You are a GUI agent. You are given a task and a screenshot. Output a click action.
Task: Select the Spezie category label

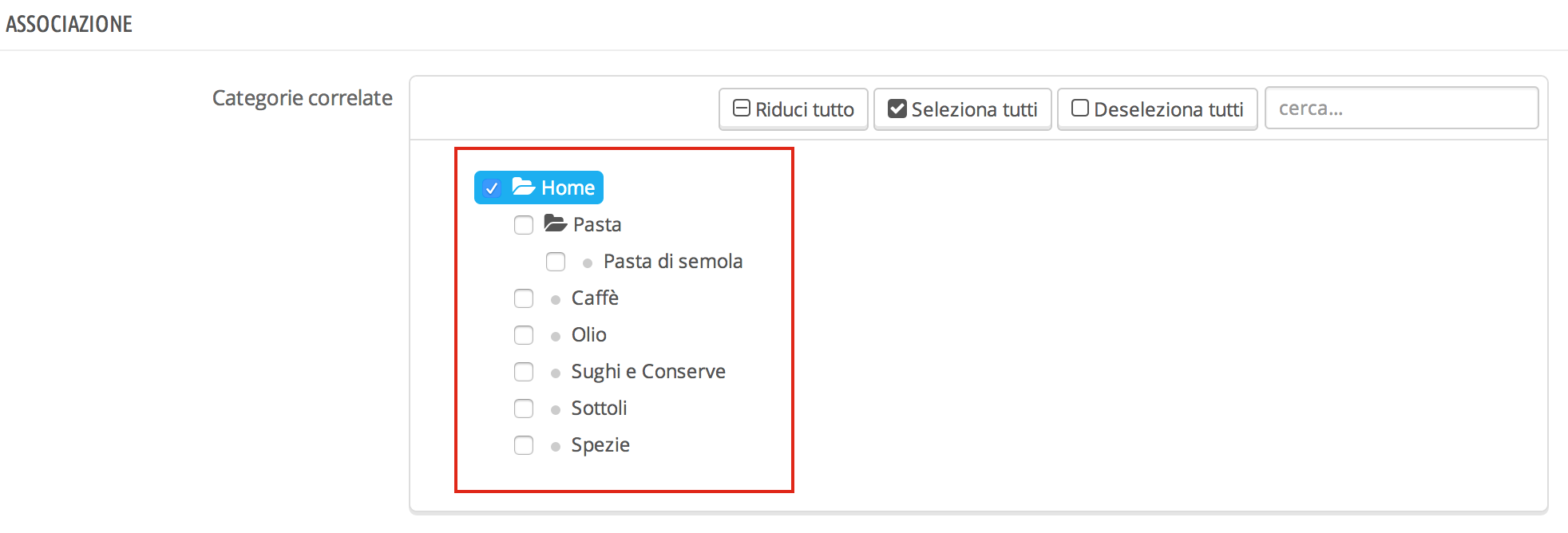pyautogui.click(x=600, y=444)
